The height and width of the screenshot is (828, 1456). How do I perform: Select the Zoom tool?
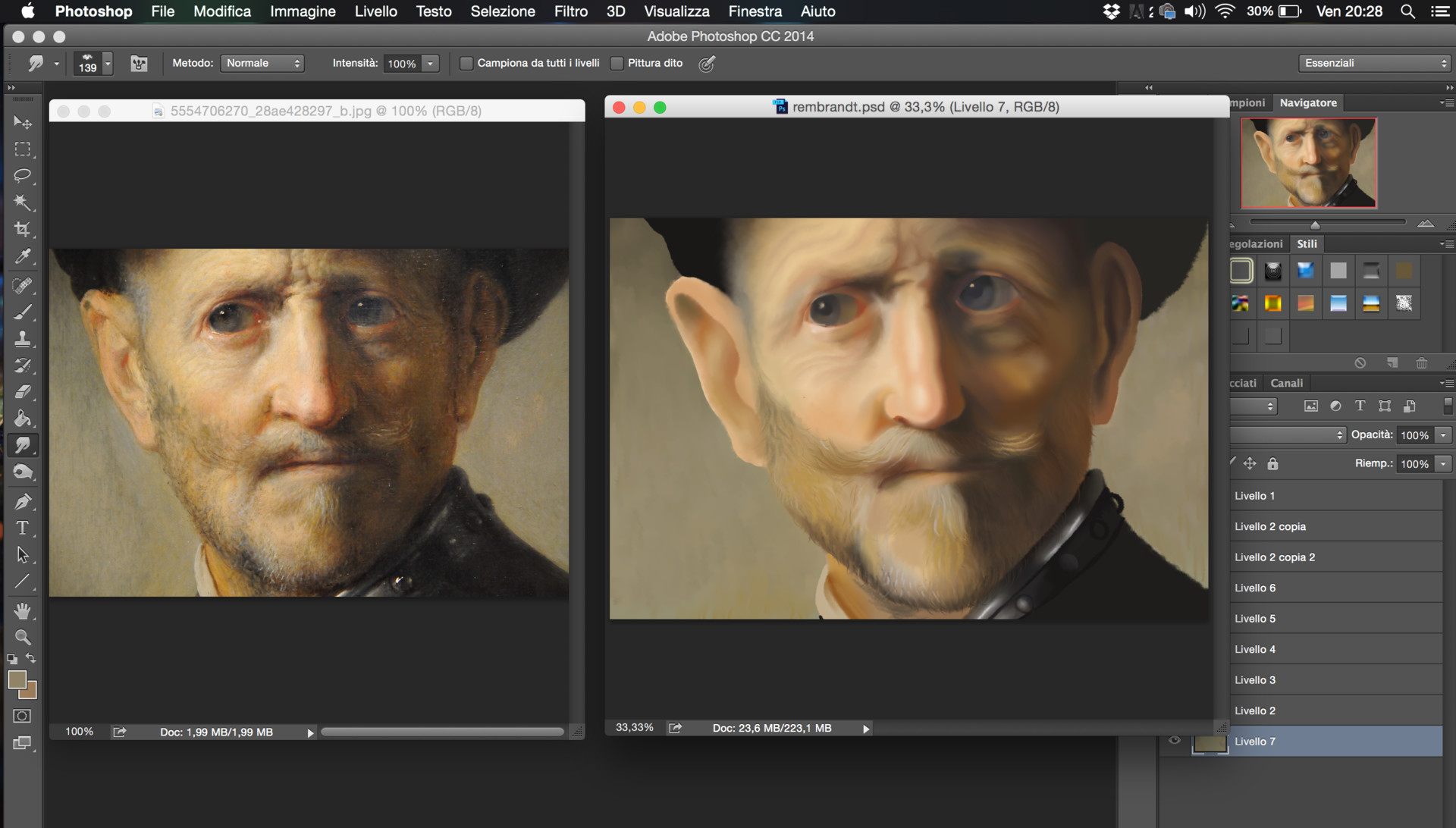[23, 637]
